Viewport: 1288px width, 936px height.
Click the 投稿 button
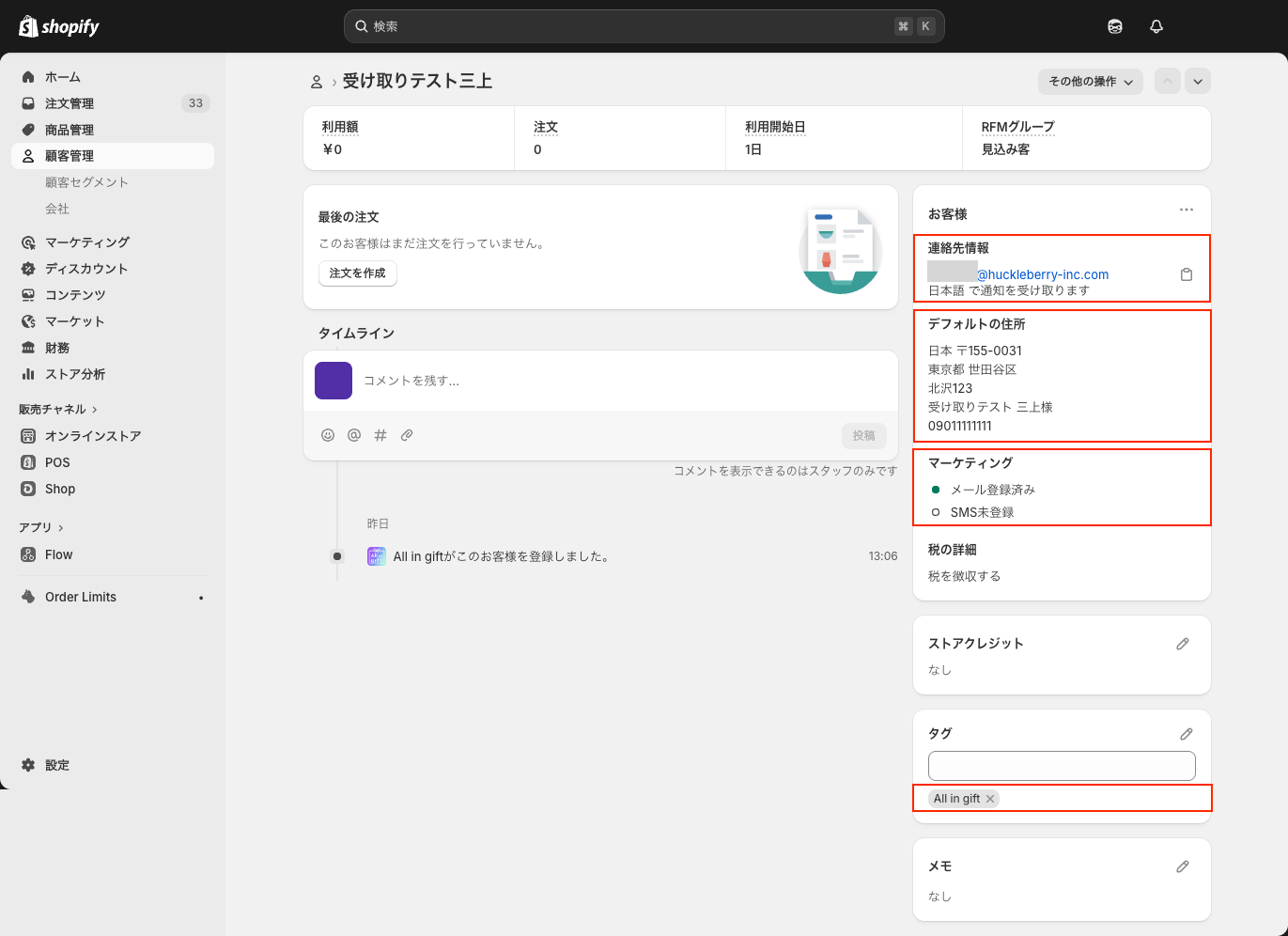tap(864, 435)
